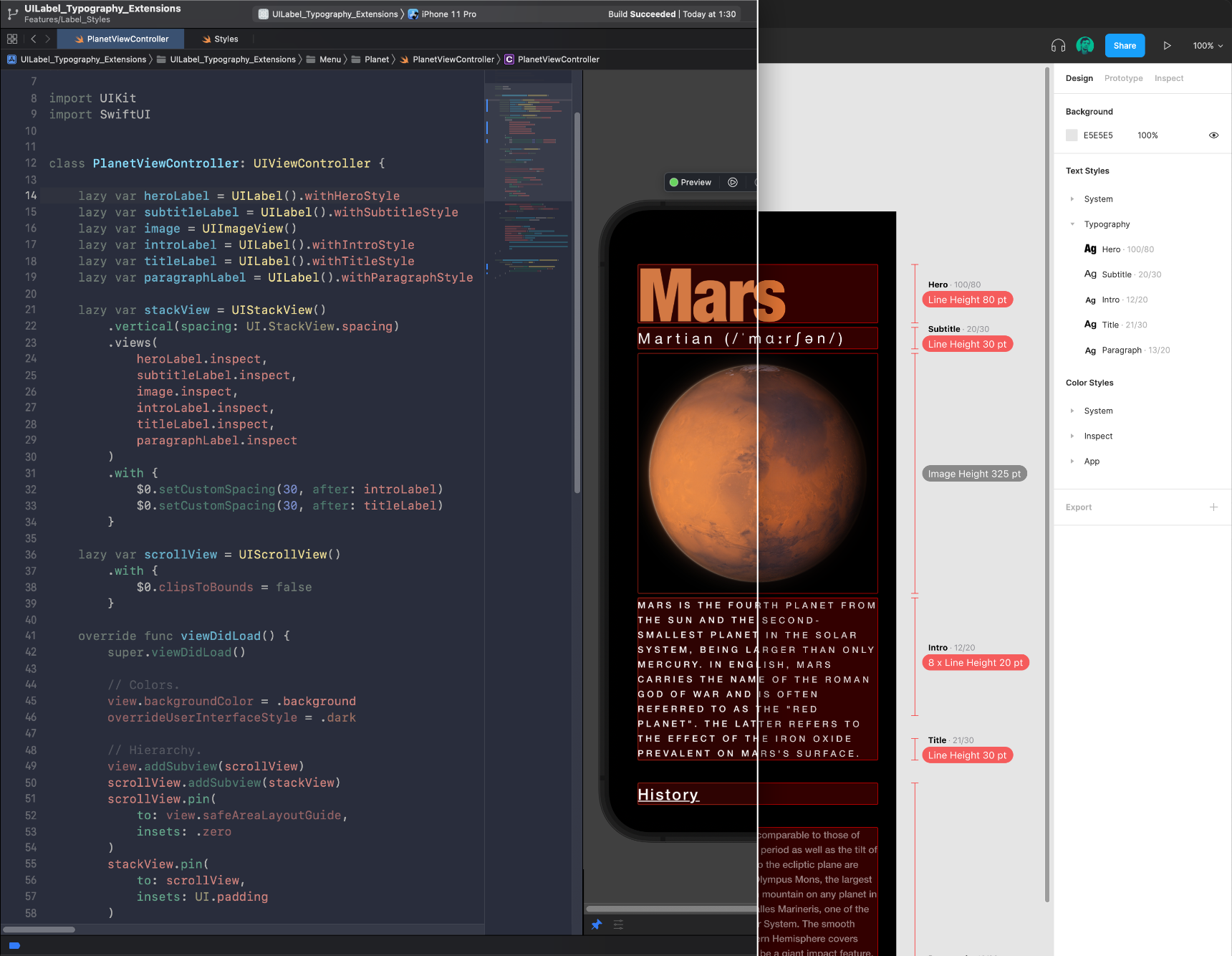Click the code minimap overview

click(x=528, y=179)
